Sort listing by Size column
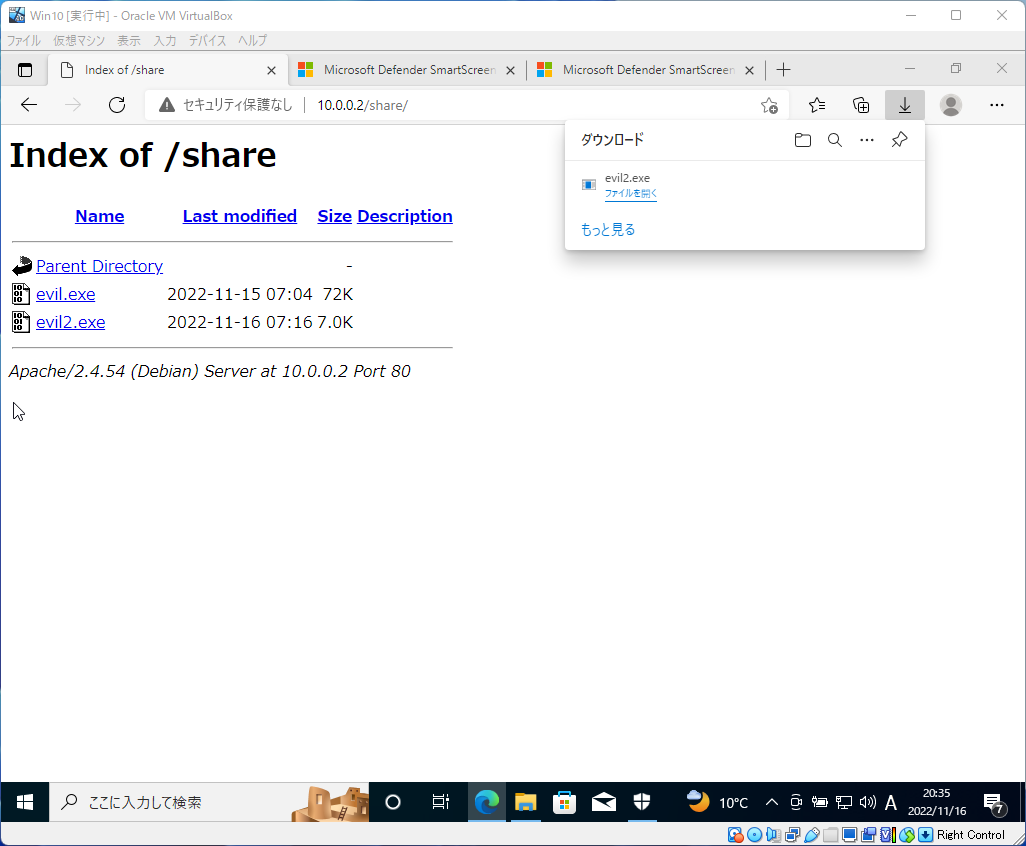Image resolution: width=1026 pixels, height=846 pixels. (334, 216)
